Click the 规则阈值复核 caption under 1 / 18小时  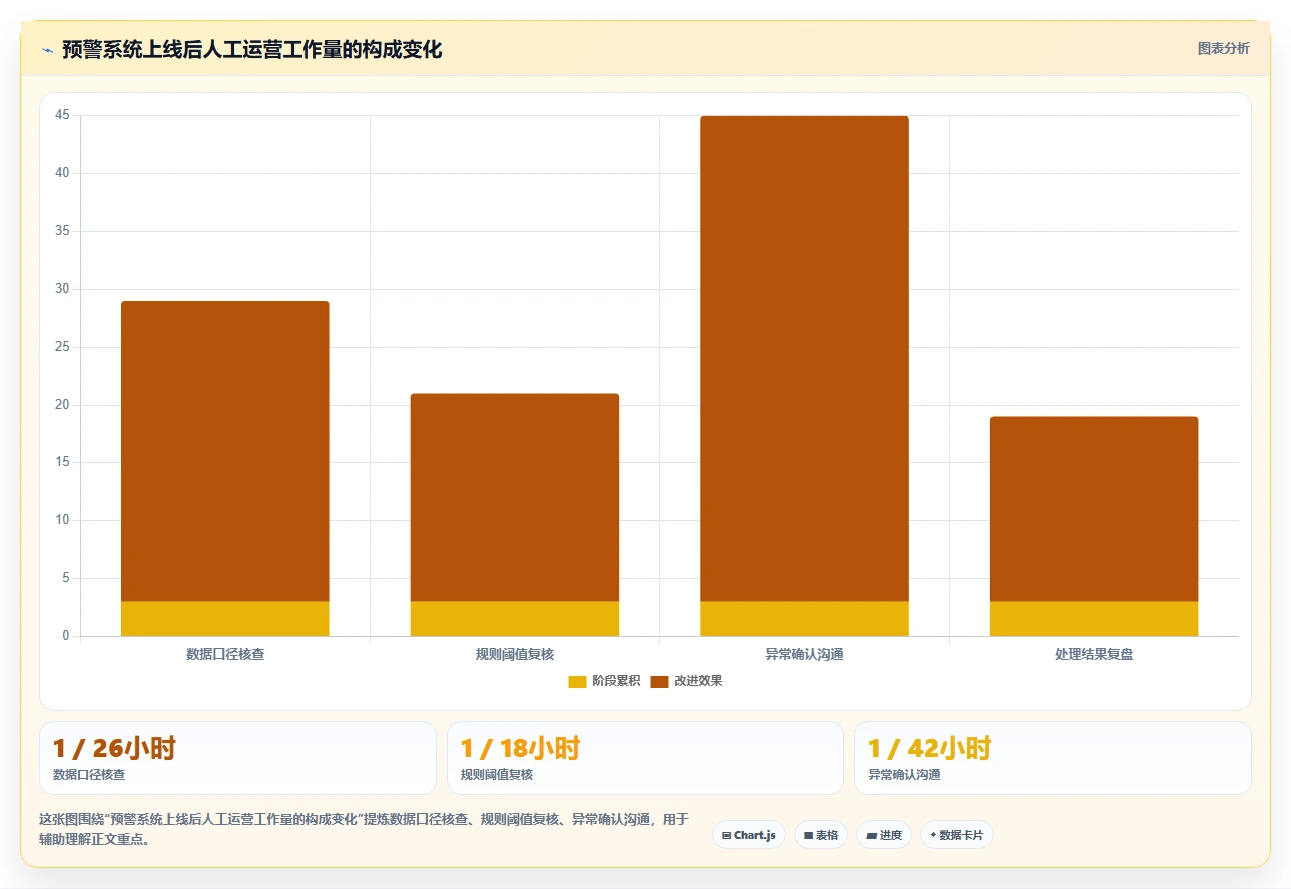pos(497,775)
